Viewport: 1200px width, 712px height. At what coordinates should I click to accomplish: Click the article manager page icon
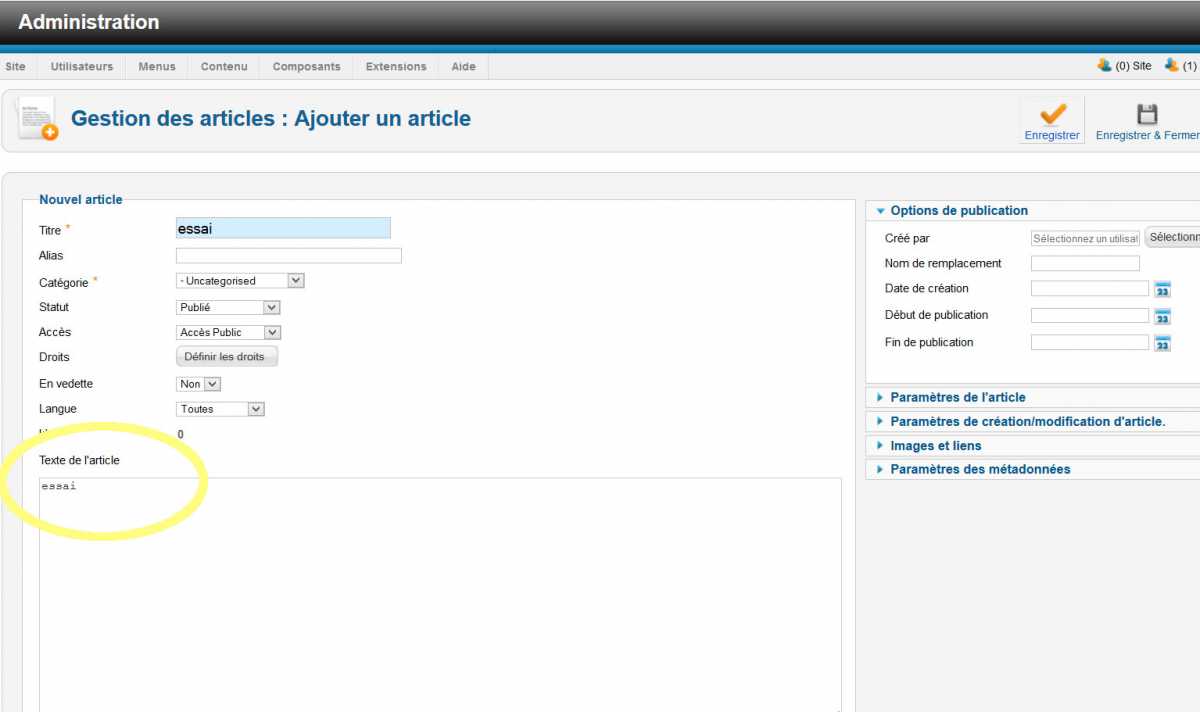pos(38,119)
